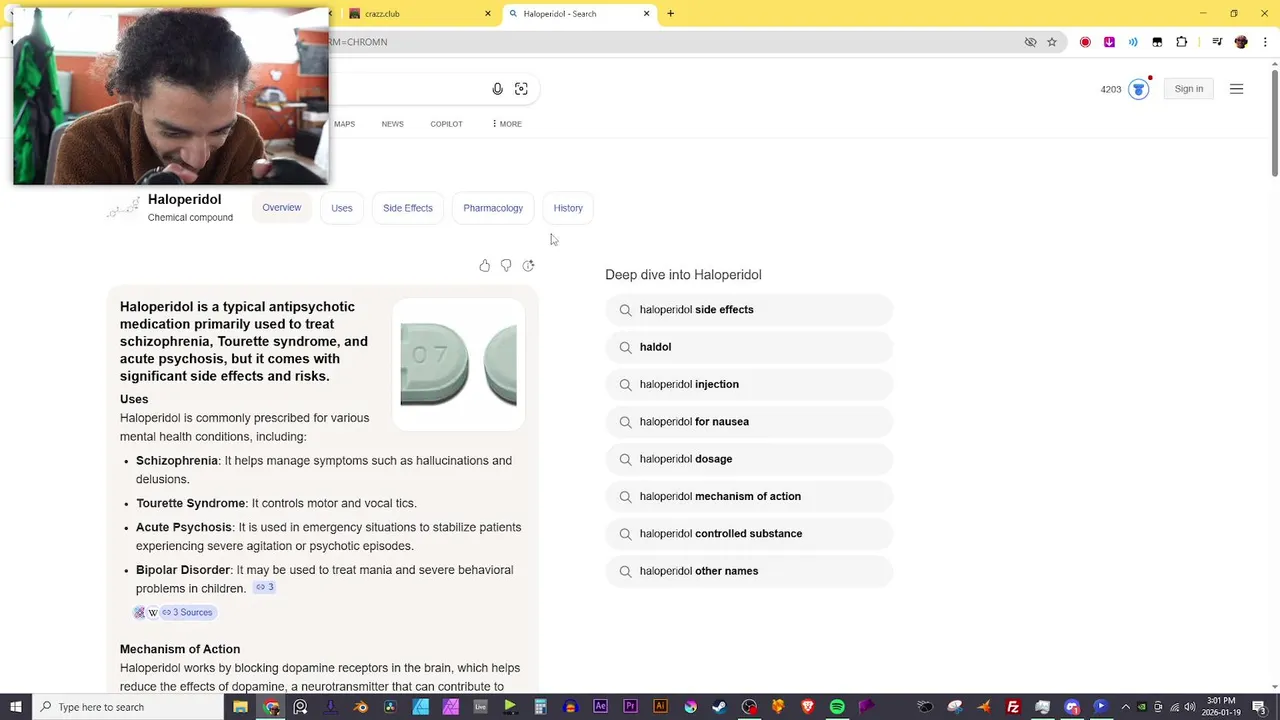
Task: Click the blue sound waves extension icon
Action: (x=1133, y=42)
